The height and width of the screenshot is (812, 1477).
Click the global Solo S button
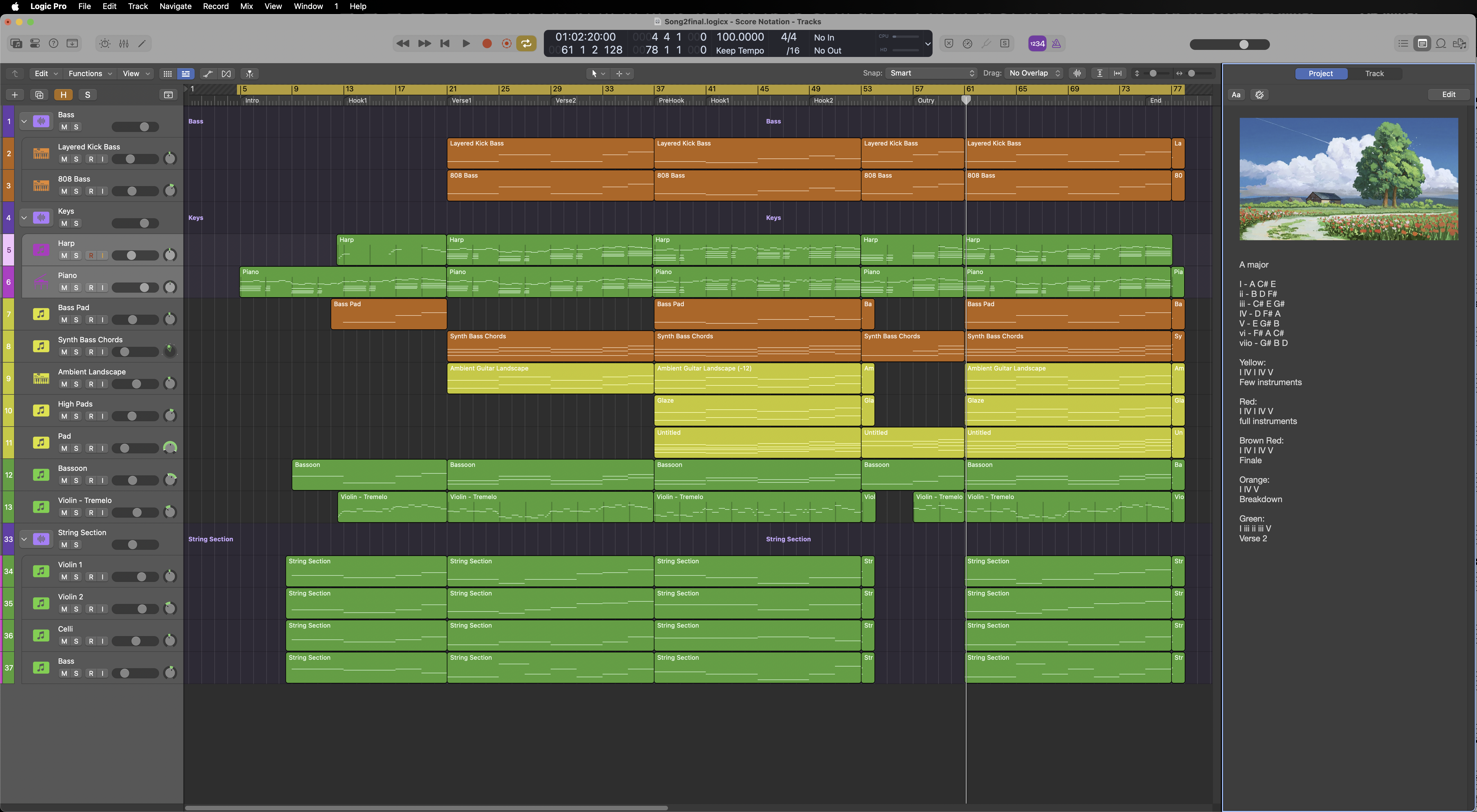click(88, 94)
